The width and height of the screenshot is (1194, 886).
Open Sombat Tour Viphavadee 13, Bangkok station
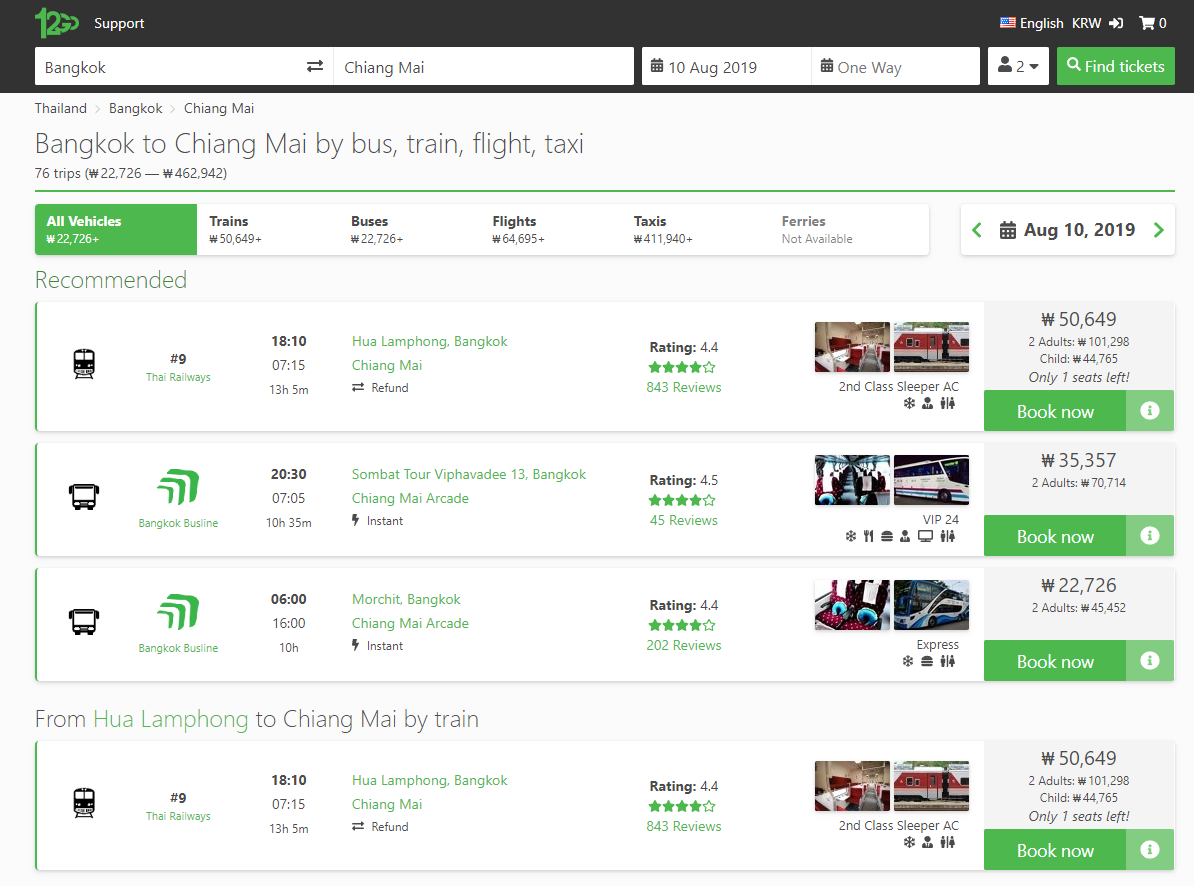point(469,474)
